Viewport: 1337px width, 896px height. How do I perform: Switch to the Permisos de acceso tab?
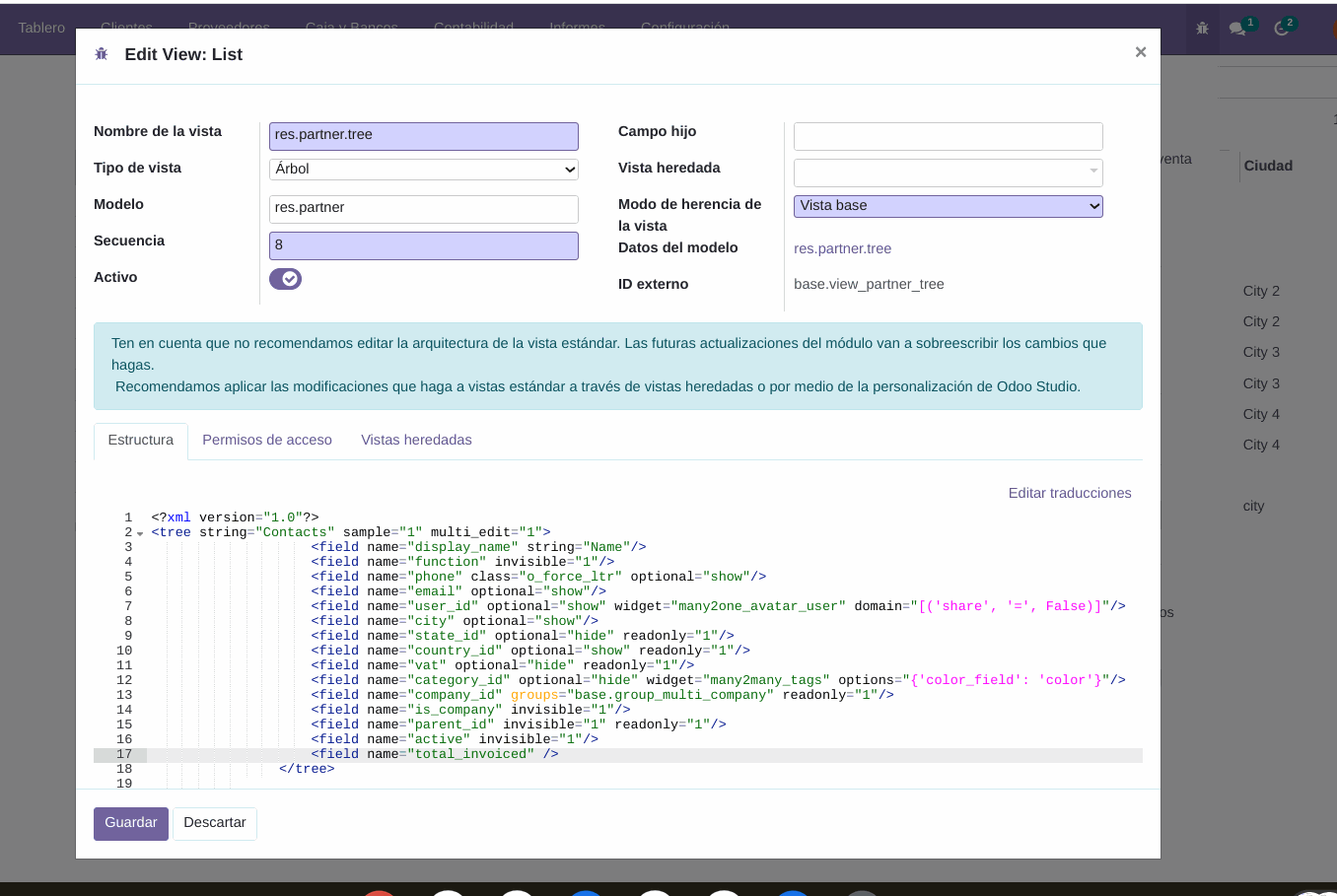click(267, 441)
